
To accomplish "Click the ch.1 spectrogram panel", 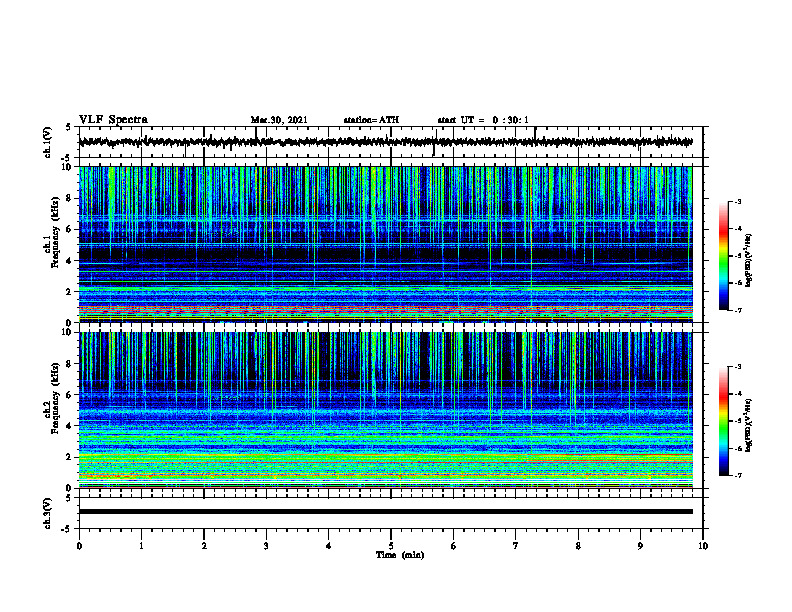I will 385,244.
